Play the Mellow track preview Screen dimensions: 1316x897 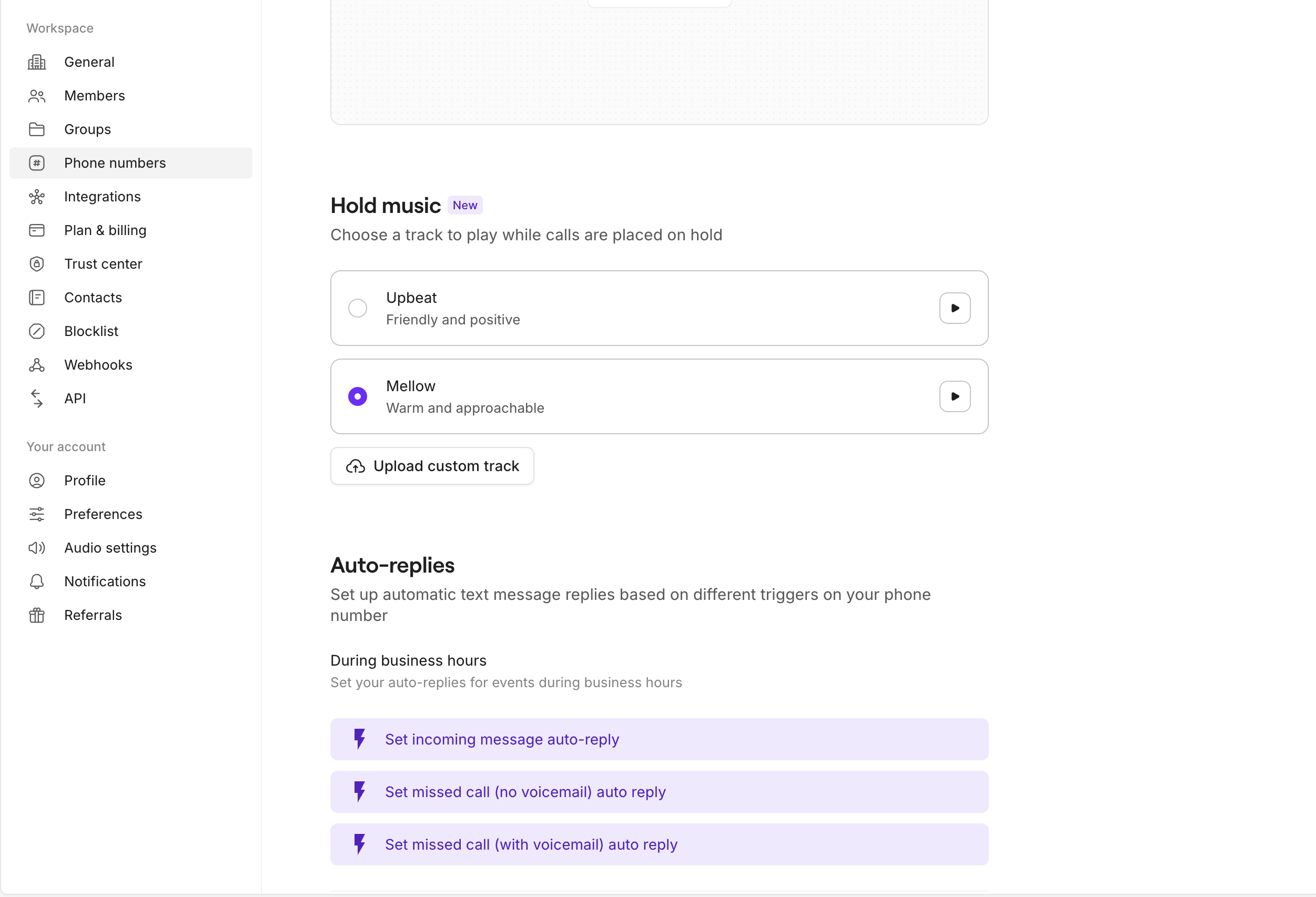(x=954, y=396)
